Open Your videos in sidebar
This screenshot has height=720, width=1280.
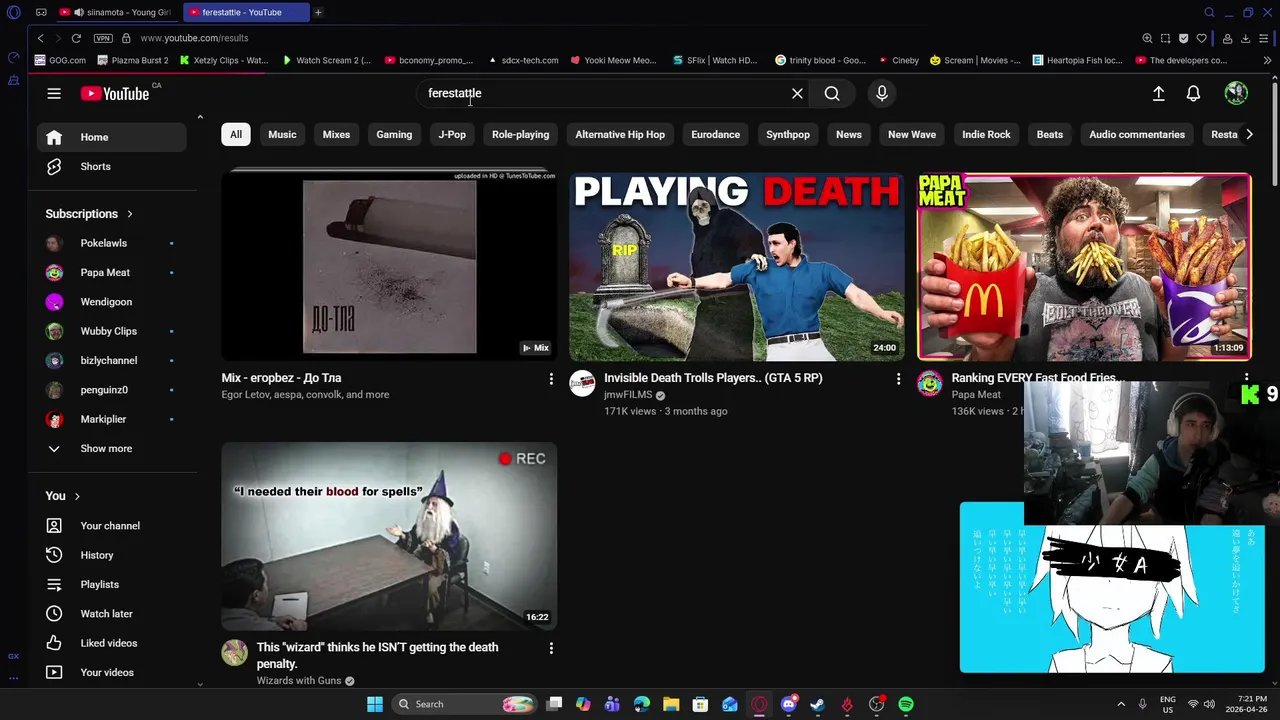coord(111,672)
